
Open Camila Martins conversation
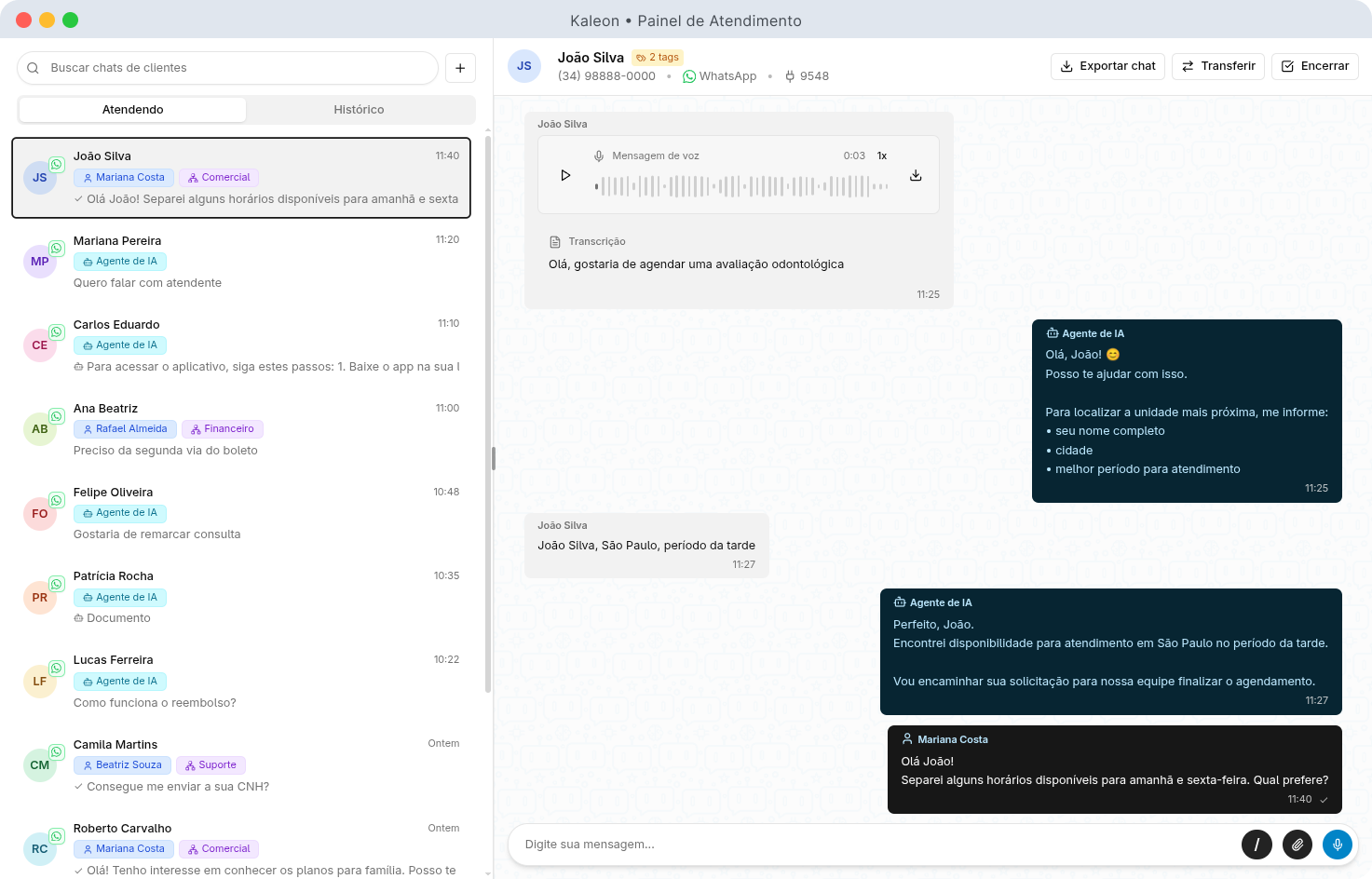coord(241,765)
